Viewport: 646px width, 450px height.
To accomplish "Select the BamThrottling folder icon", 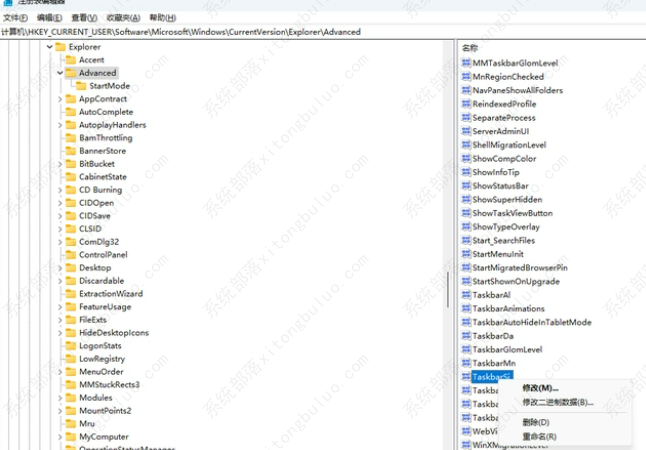I will pyautogui.click(x=71, y=138).
